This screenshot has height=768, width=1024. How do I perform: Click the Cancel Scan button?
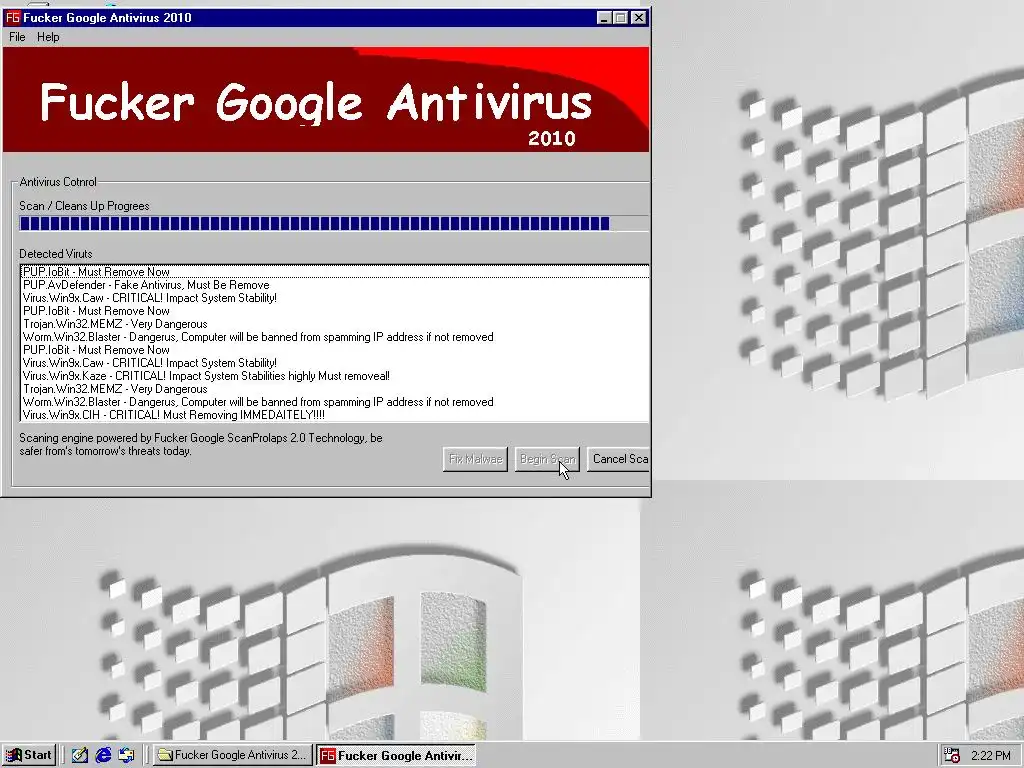618,459
